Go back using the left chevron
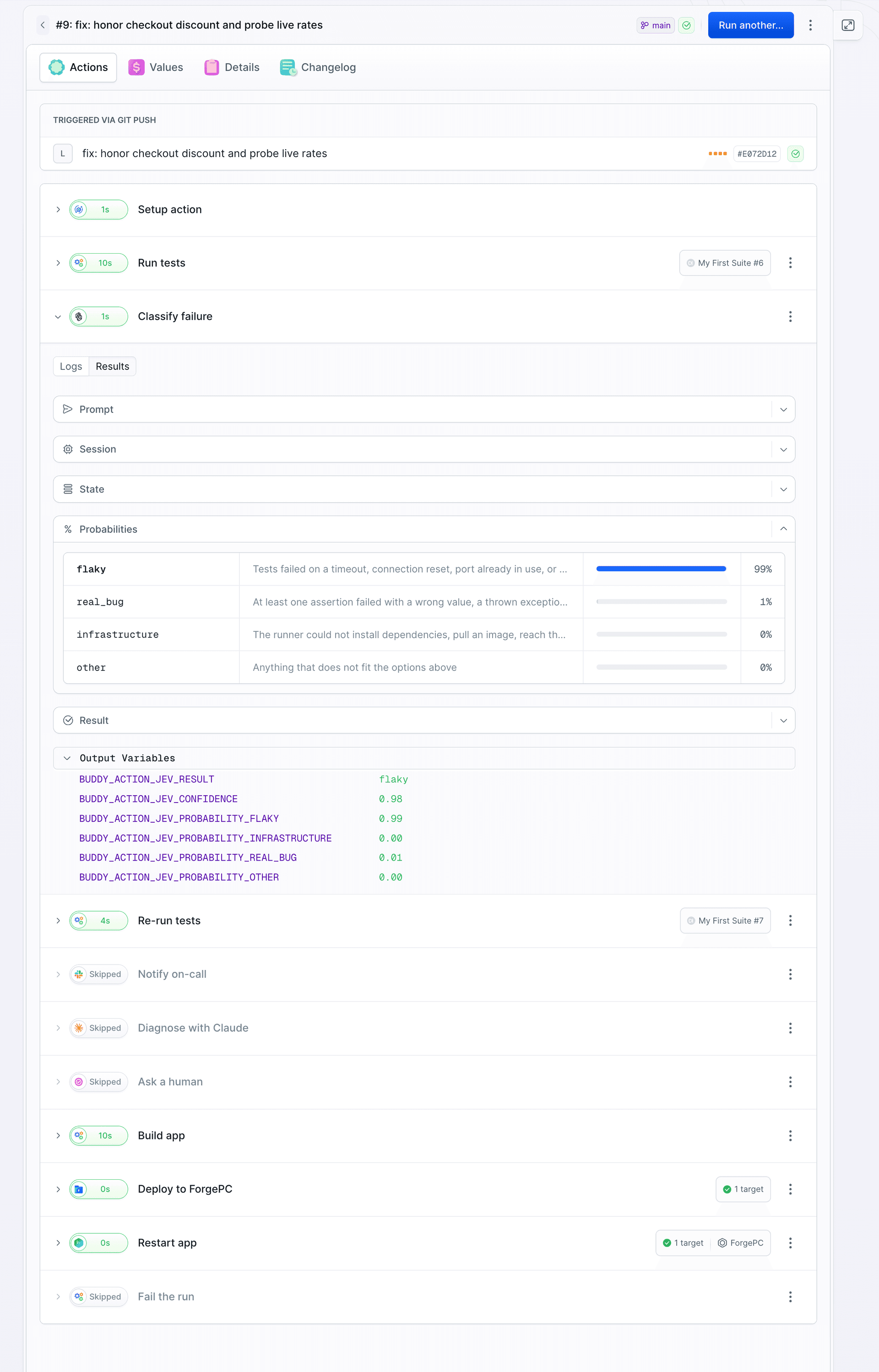This screenshot has width=879, height=1372. [x=43, y=25]
